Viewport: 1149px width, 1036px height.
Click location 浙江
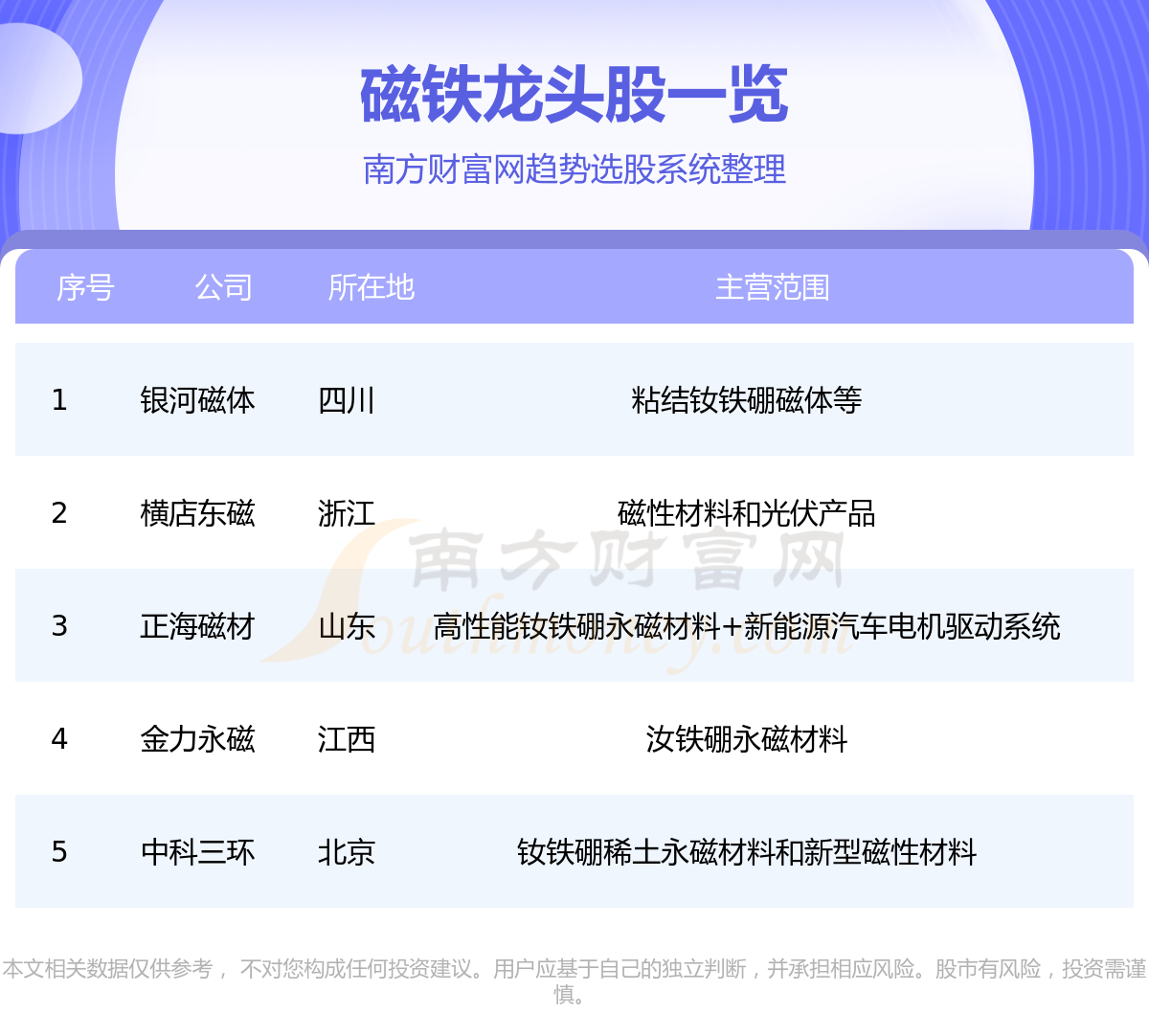(x=347, y=513)
